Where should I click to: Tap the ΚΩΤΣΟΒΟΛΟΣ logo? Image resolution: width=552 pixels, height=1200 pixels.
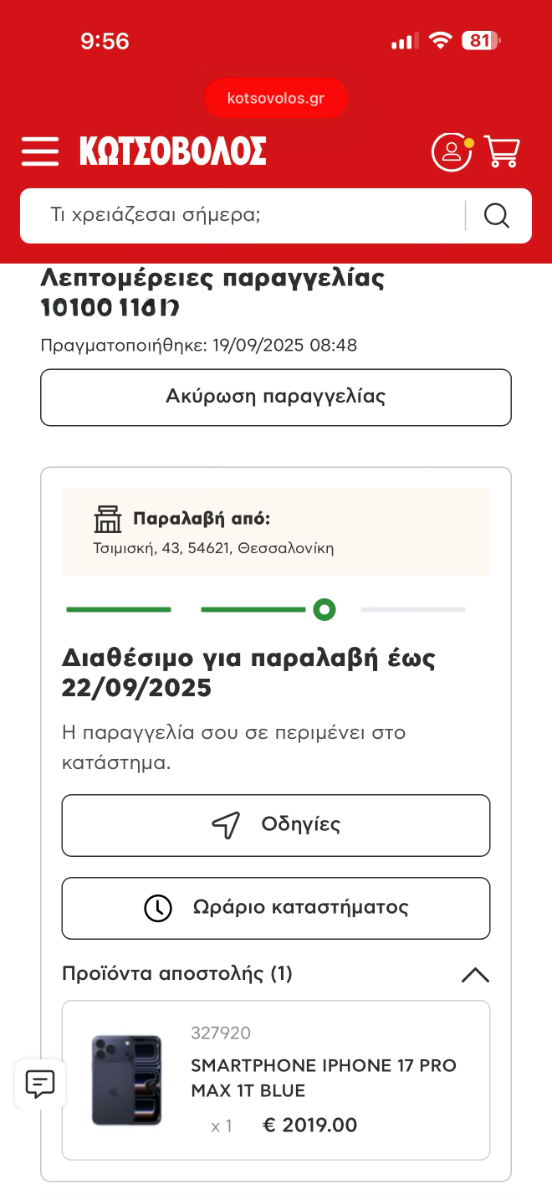click(173, 152)
